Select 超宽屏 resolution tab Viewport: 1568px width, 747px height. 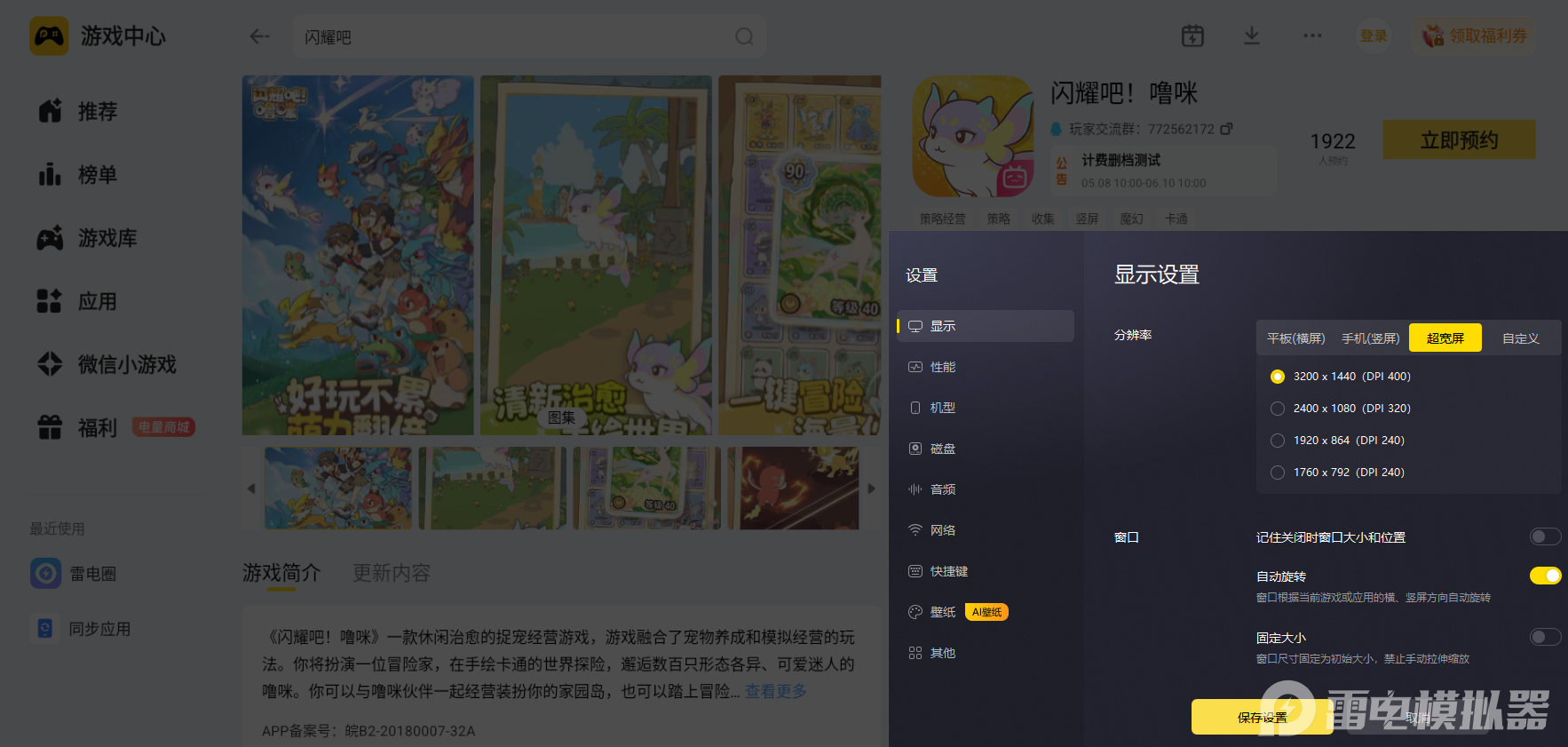pyautogui.click(x=1445, y=338)
